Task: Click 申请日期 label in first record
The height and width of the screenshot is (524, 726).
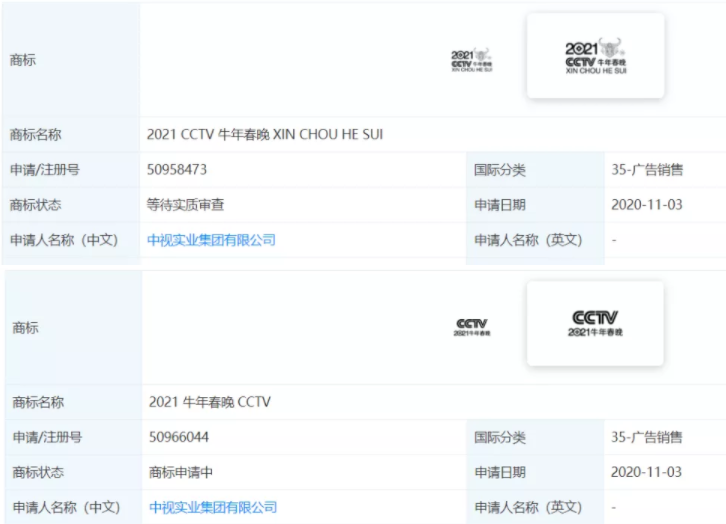Action: (x=500, y=205)
